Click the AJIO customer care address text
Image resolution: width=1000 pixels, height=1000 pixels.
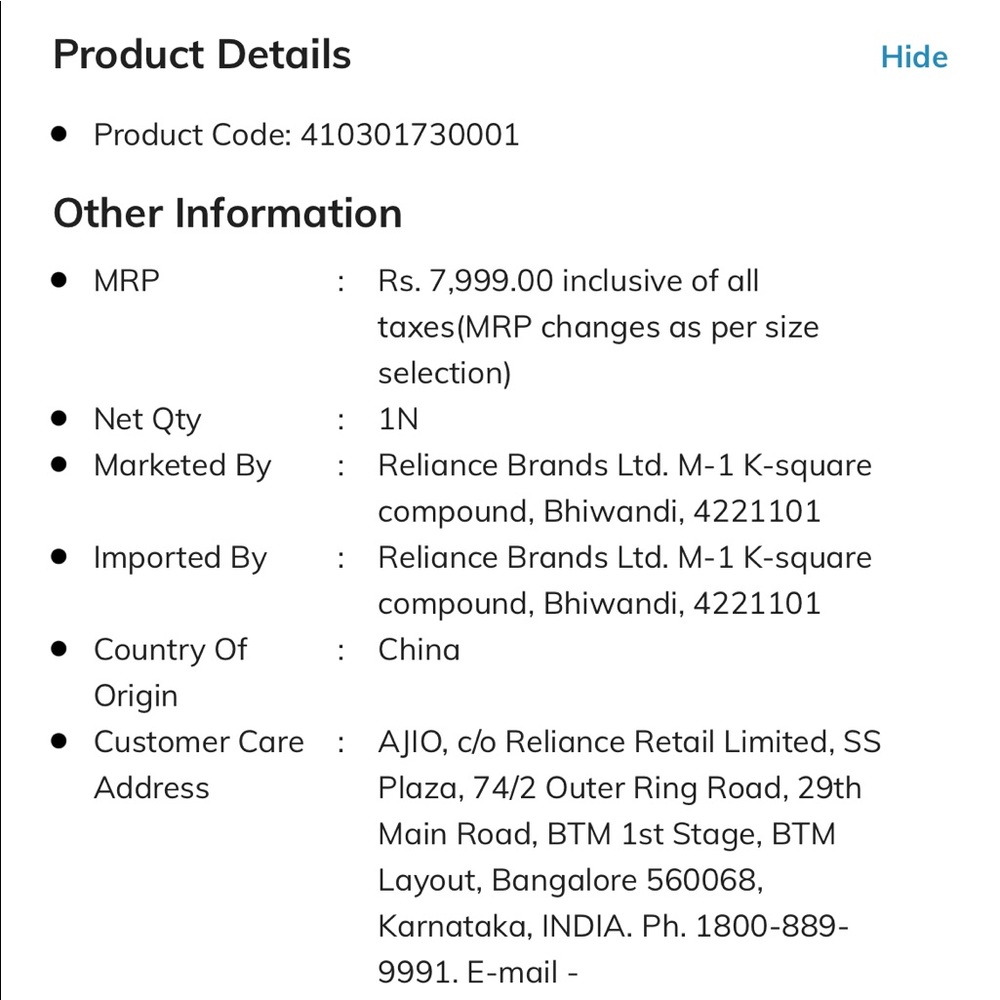click(629, 857)
